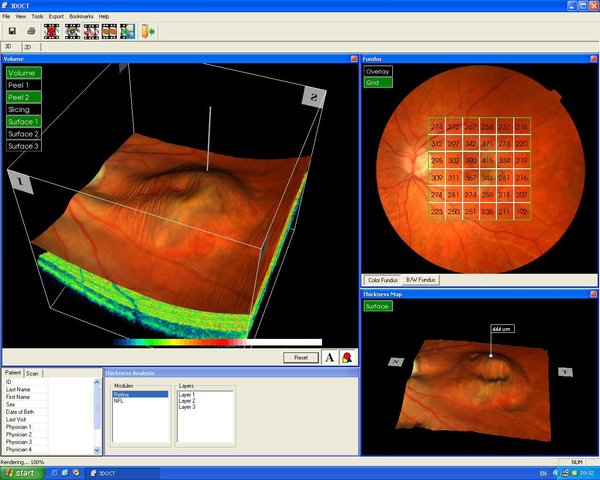Click the Print icon in toolbar
The height and width of the screenshot is (480, 600).
31,31
